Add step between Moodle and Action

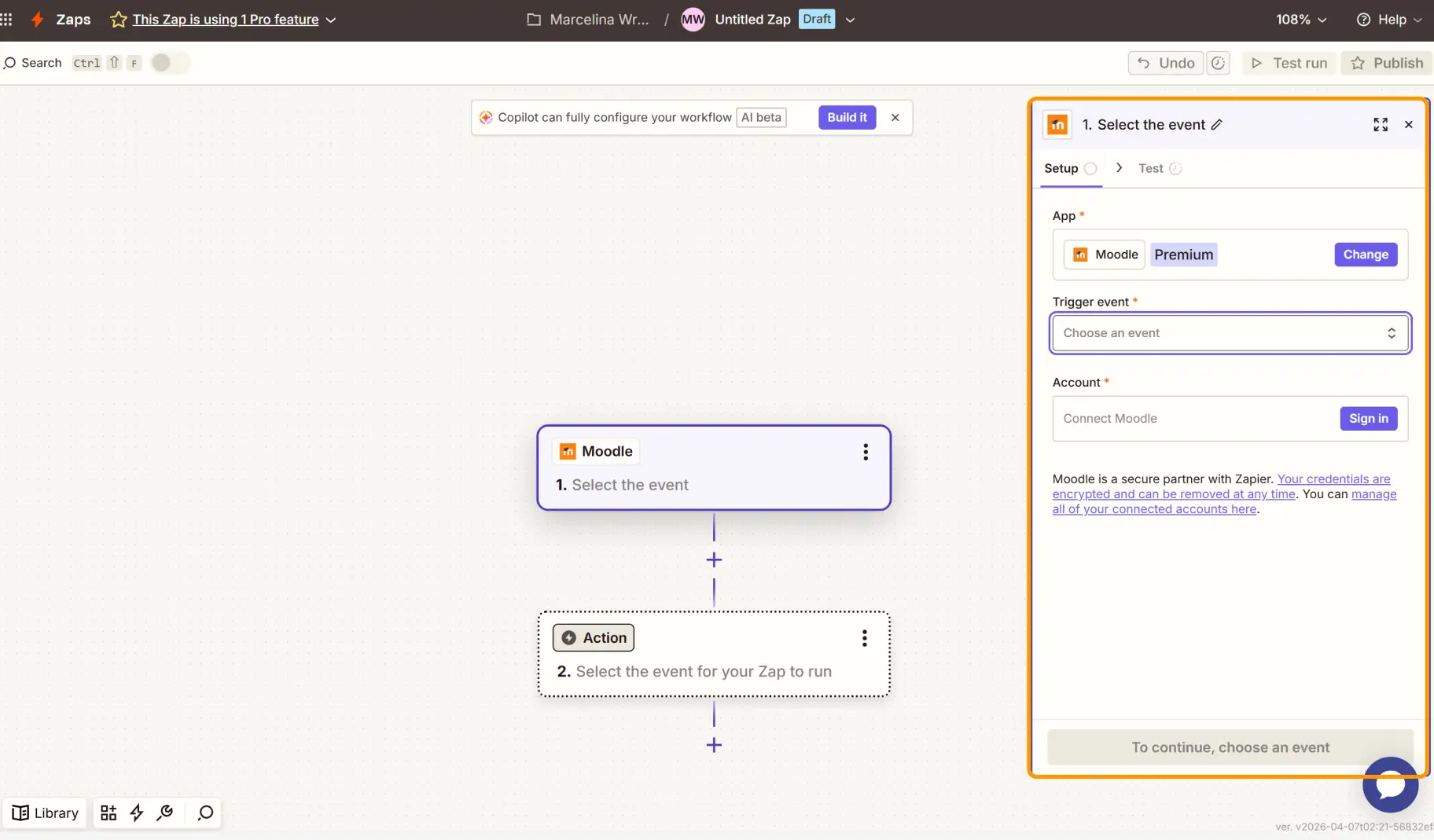[x=714, y=560]
